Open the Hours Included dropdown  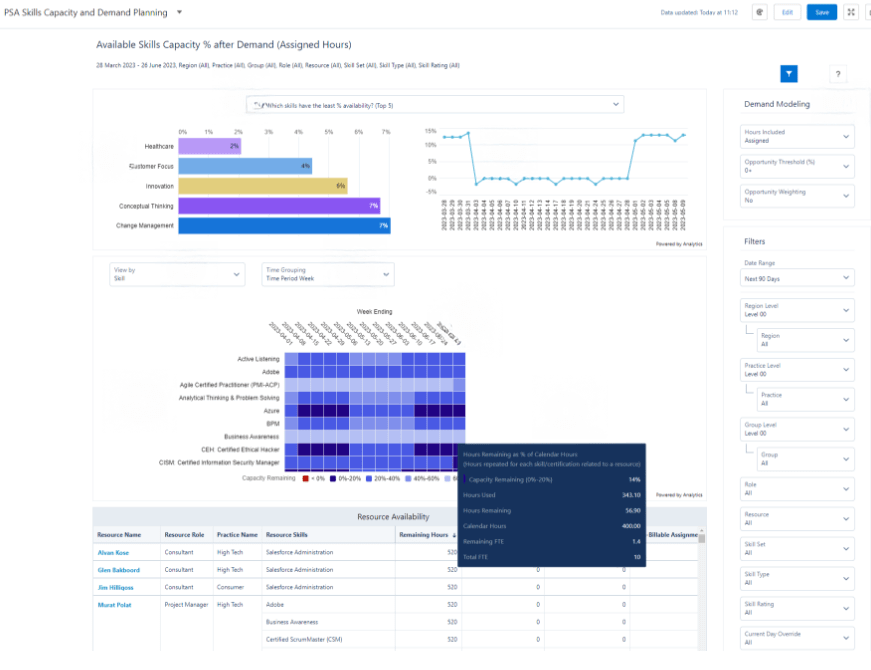tap(797, 137)
